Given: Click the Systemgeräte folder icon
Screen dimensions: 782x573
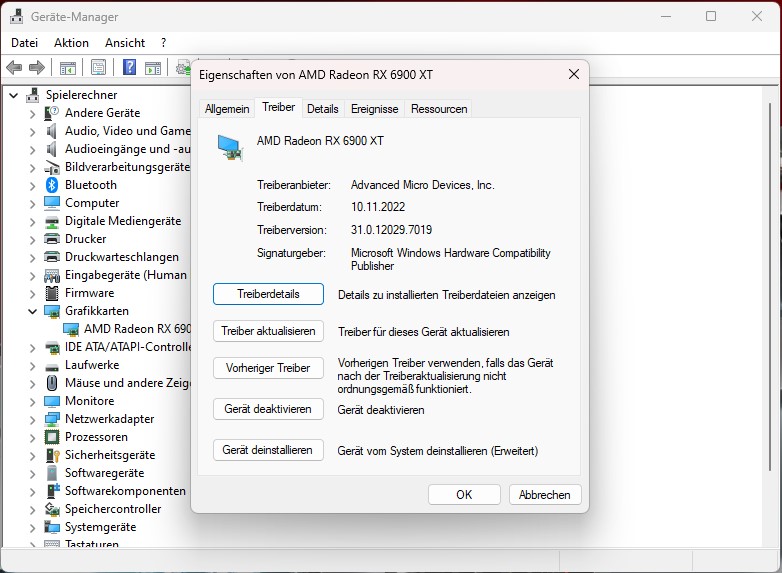Looking at the screenshot, I should click(52, 527).
